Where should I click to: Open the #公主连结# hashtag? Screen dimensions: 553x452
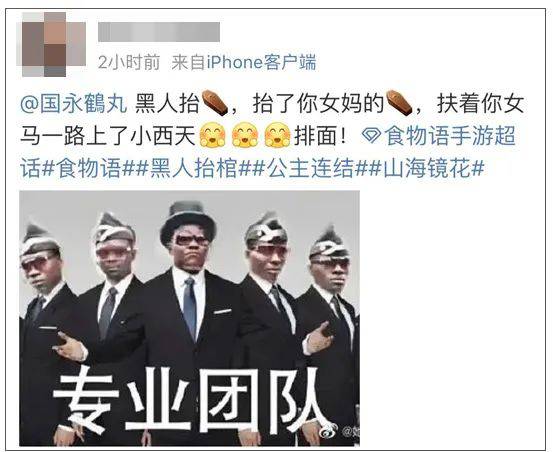[309, 168]
